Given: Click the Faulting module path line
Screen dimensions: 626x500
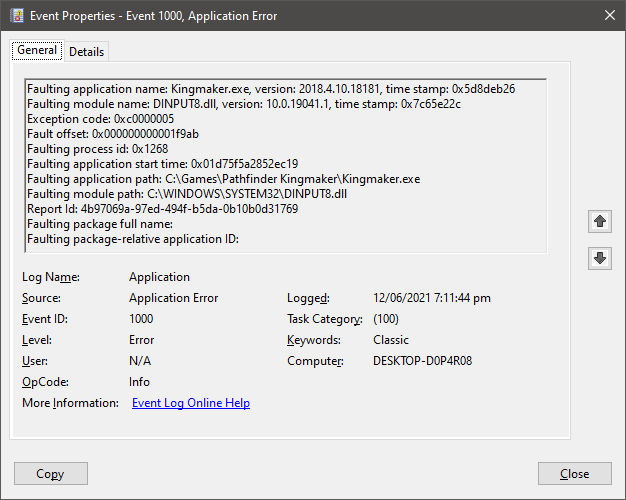Looking at the screenshot, I should click(187, 194).
